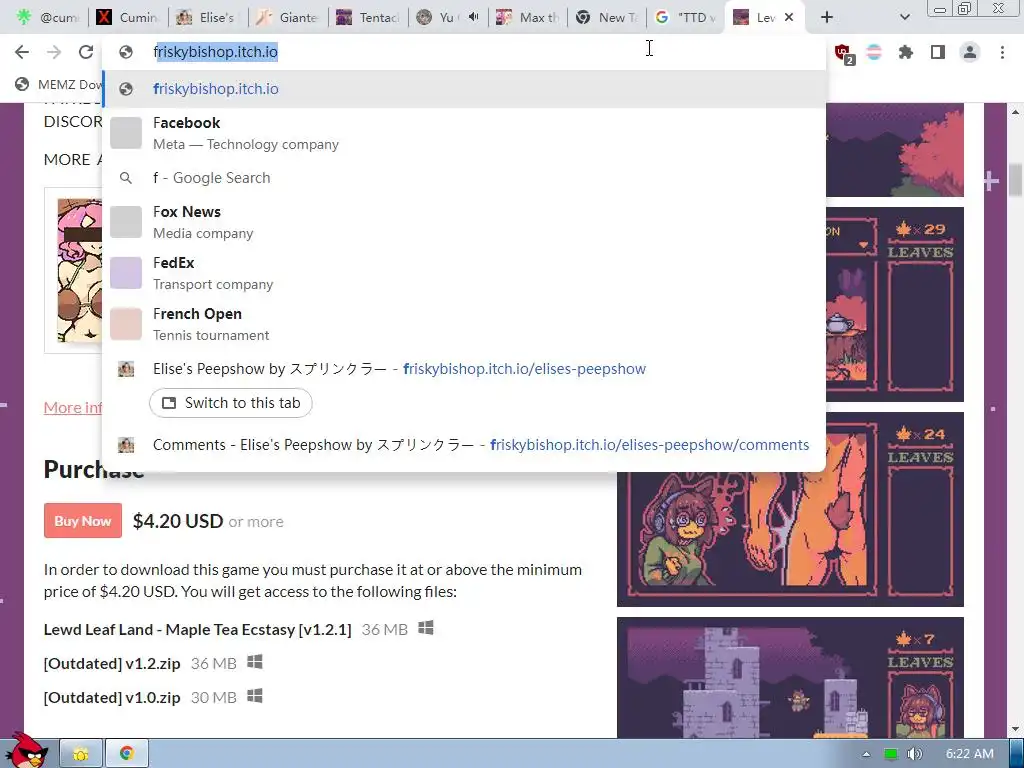This screenshot has width=1024, height=768.
Task: Click the green network tray icon
Action: (x=890, y=754)
